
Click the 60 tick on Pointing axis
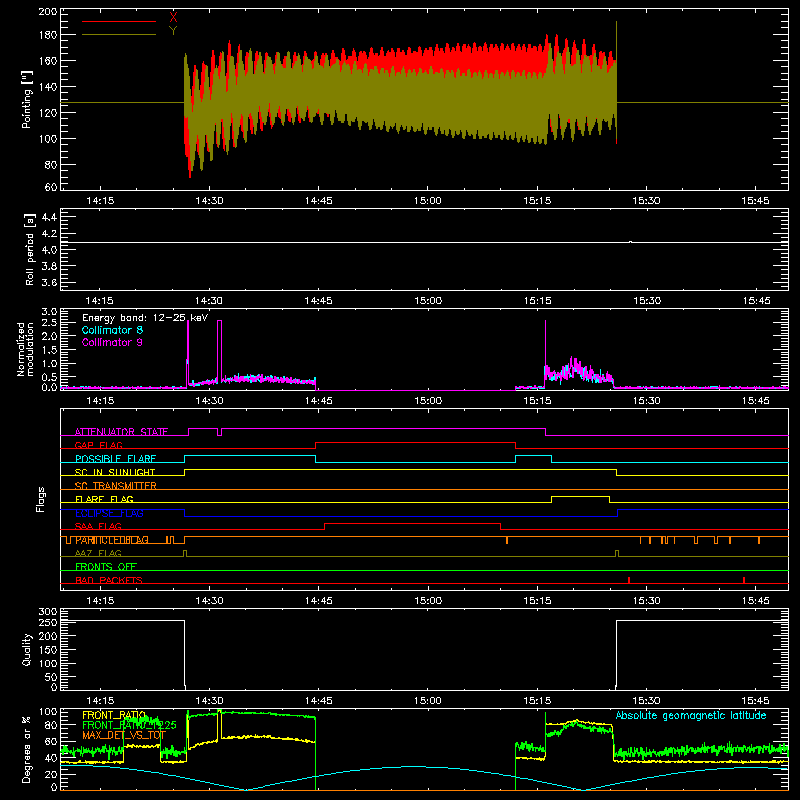pyautogui.click(x=51, y=187)
